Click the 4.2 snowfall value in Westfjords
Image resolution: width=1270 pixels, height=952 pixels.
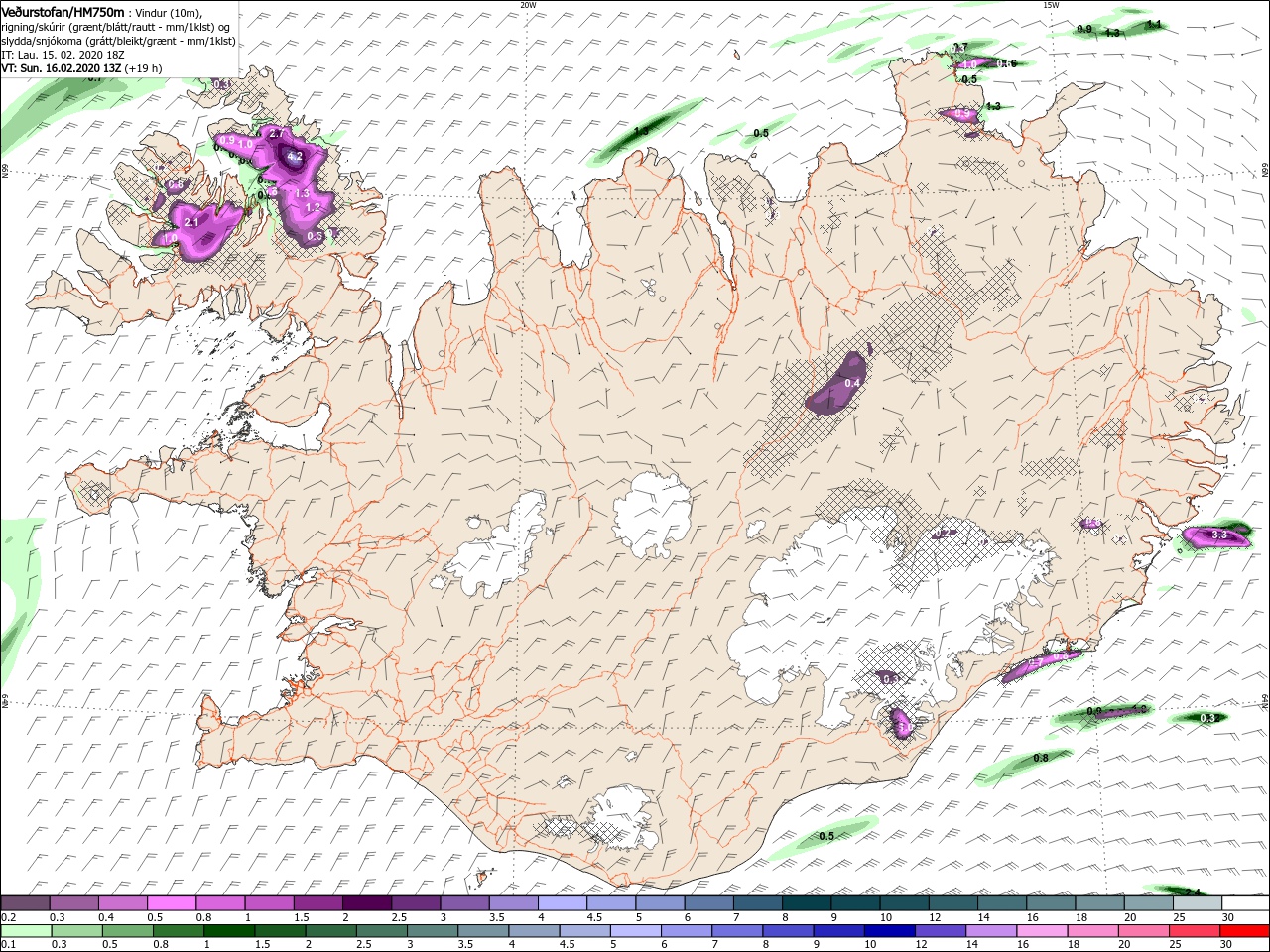pos(295,157)
